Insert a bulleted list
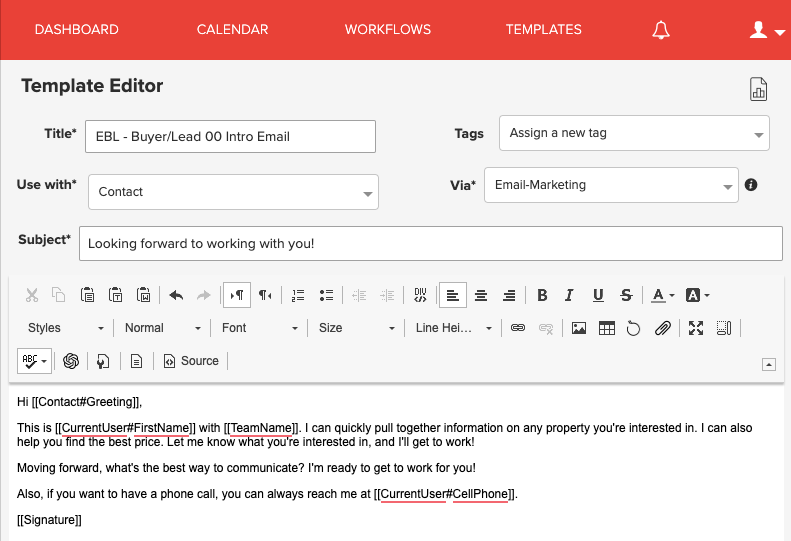 pos(326,295)
